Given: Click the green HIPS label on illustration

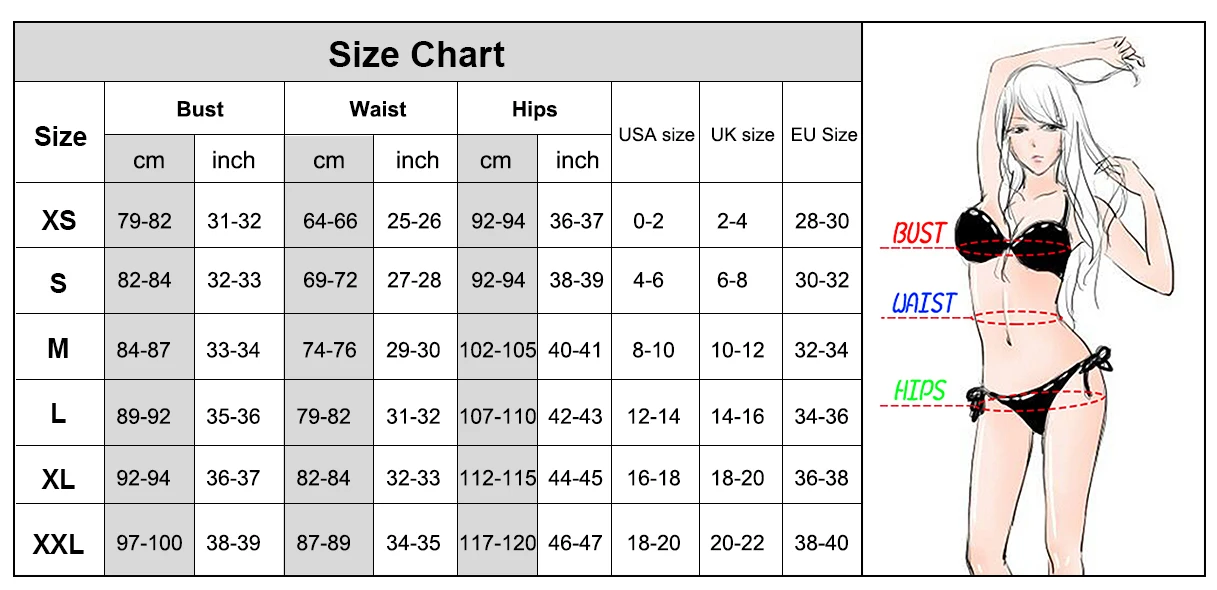Looking at the screenshot, I should 919,391.
